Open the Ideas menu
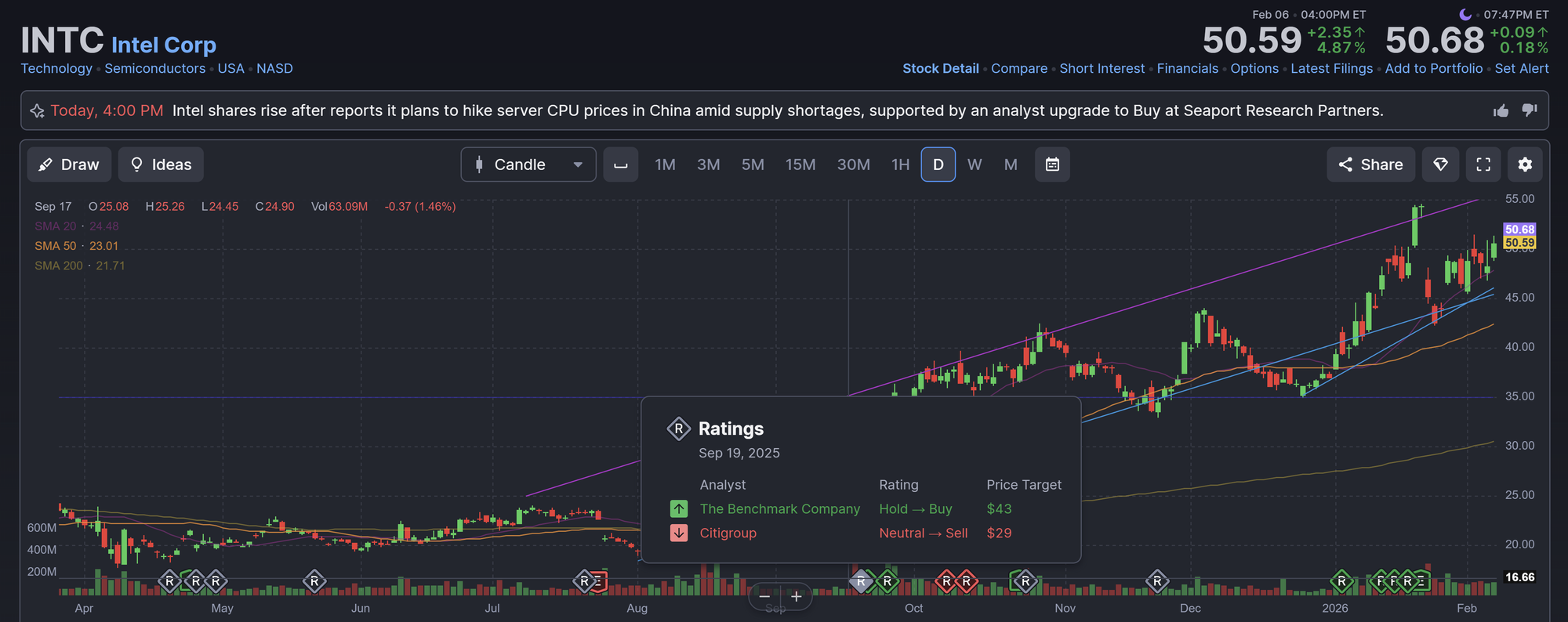The height and width of the screenshot is (622, 1568). (x=161, y=165)
